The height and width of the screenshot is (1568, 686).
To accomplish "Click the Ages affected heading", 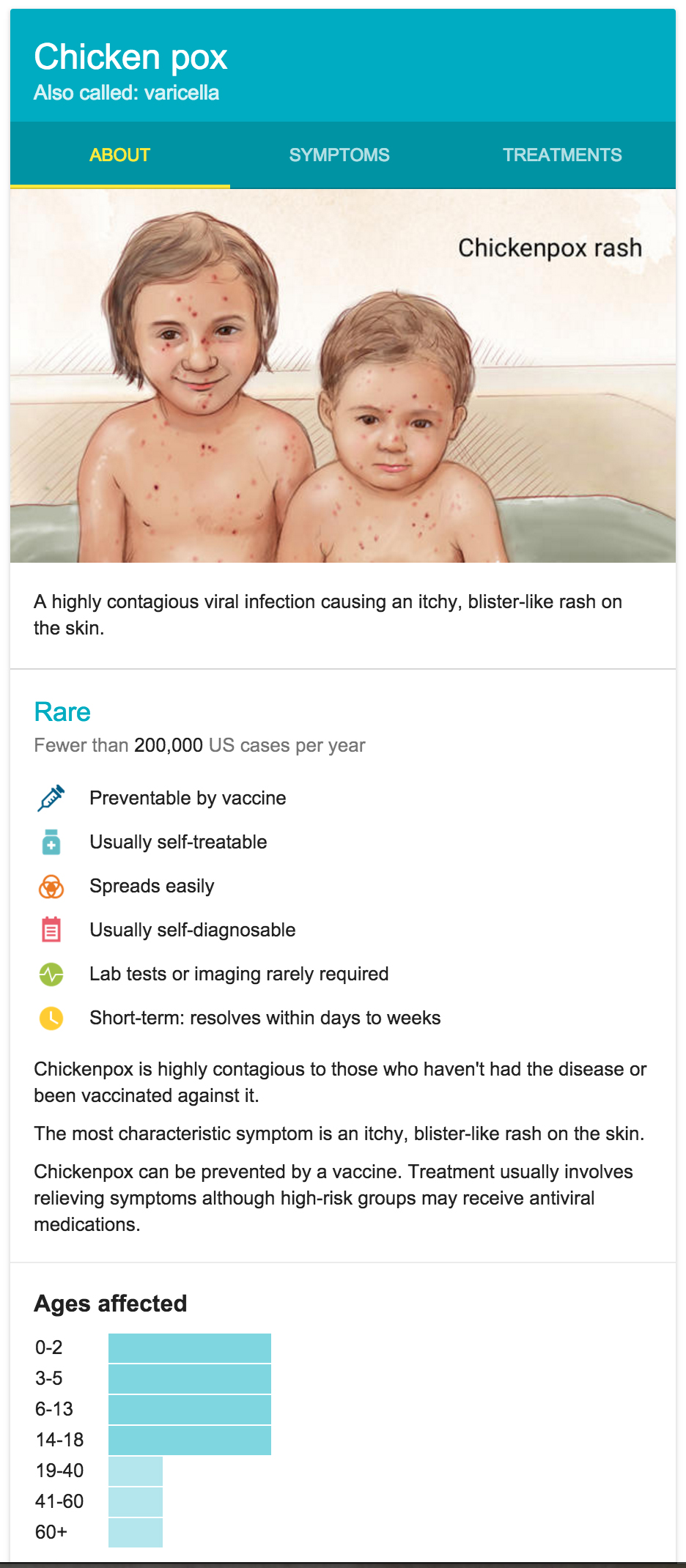I will [x=111, y=1303].
